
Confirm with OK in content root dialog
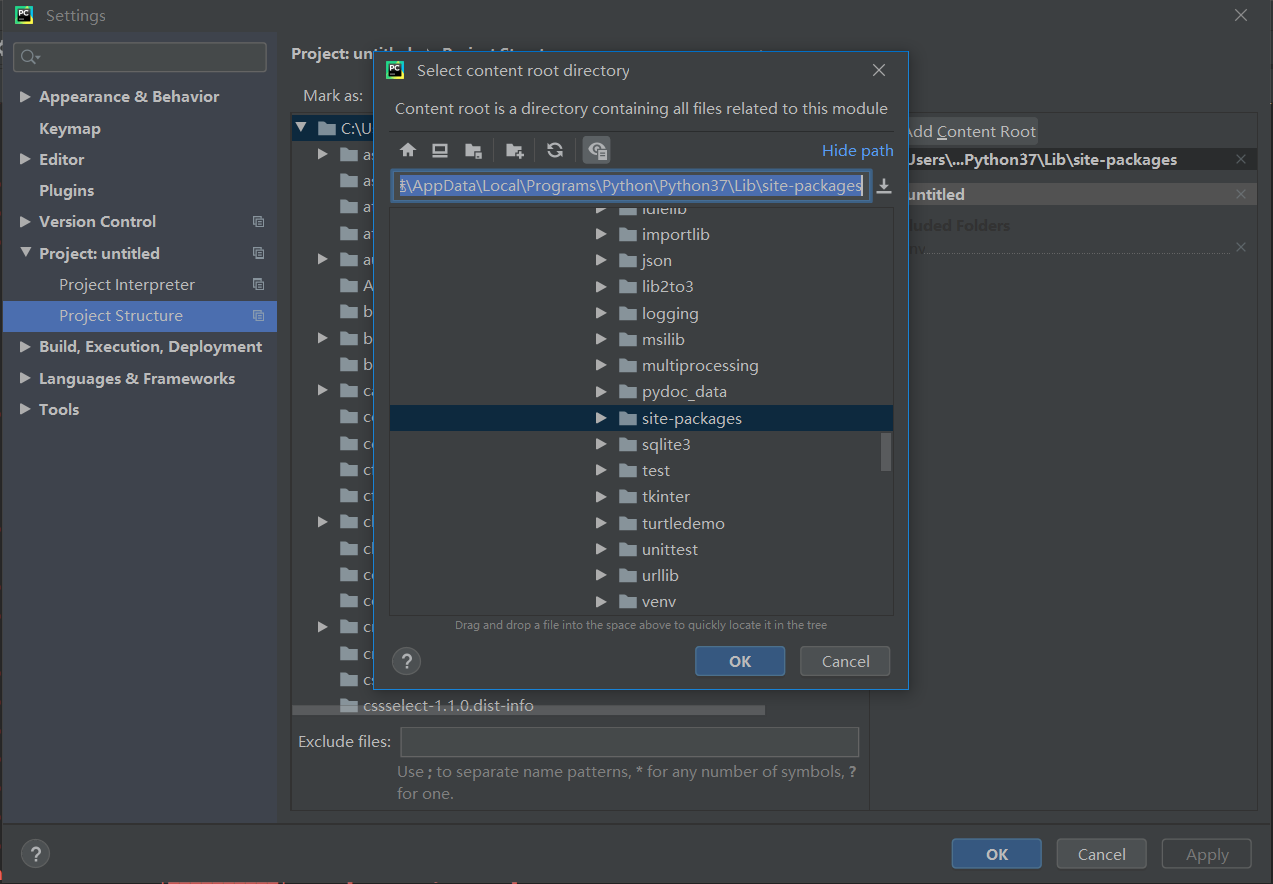click(x=740, y=661)
